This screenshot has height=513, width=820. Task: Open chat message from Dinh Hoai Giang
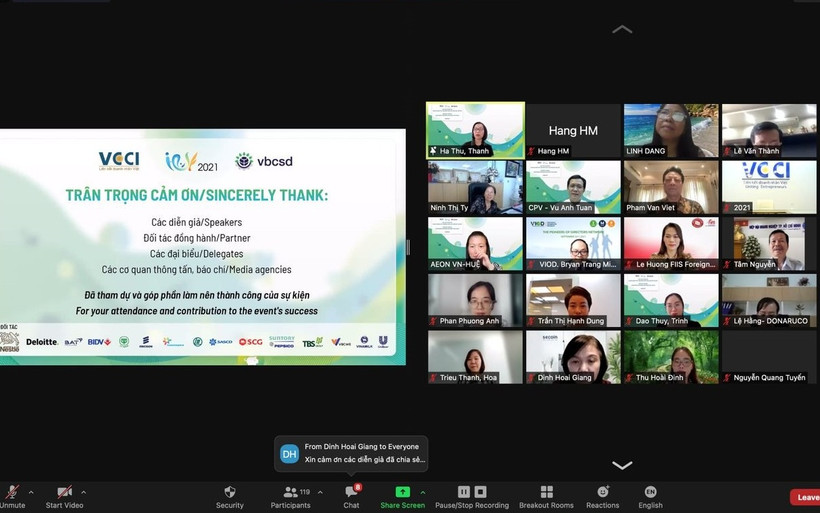352,453
